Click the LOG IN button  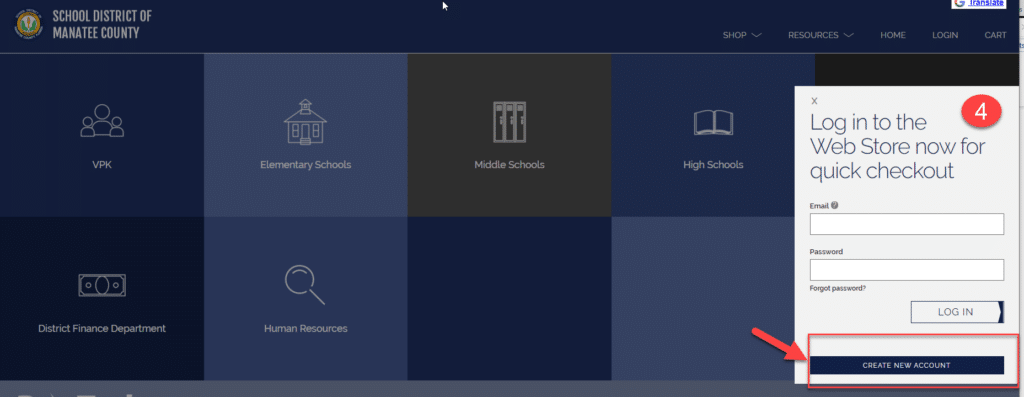957,312
